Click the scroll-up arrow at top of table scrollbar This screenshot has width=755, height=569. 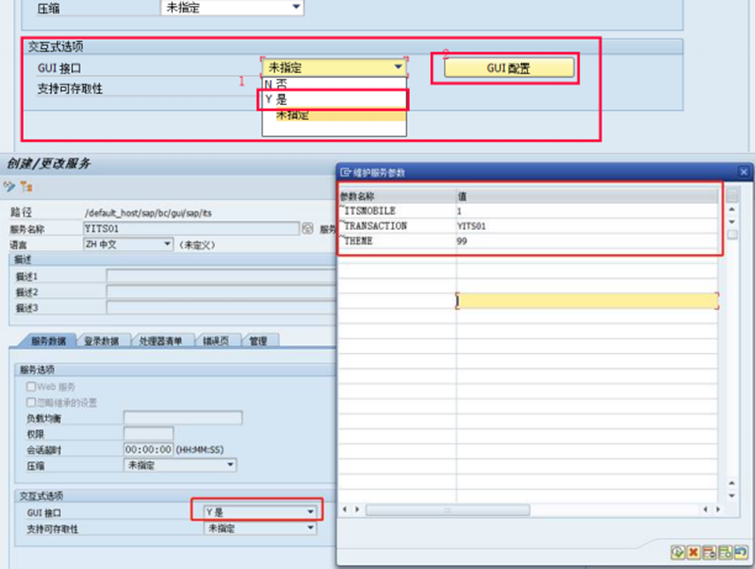coord(732,209)
